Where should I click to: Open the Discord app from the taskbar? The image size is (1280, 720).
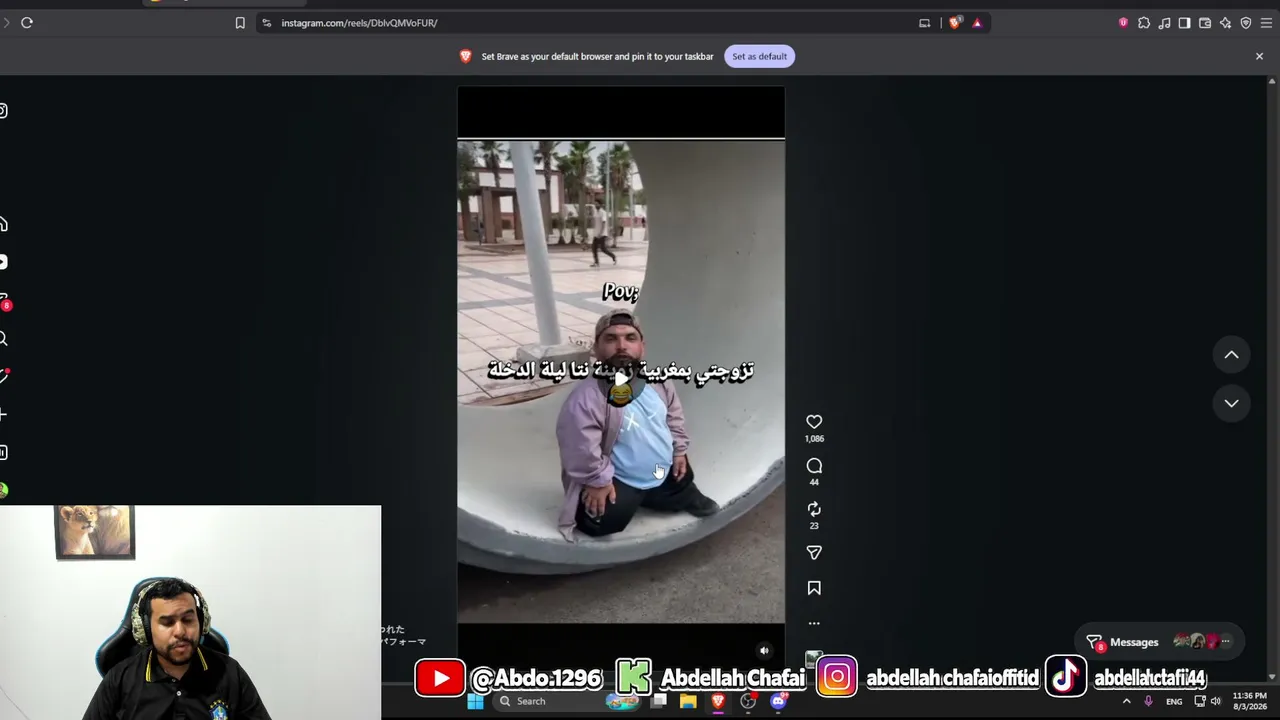point(778,702)
